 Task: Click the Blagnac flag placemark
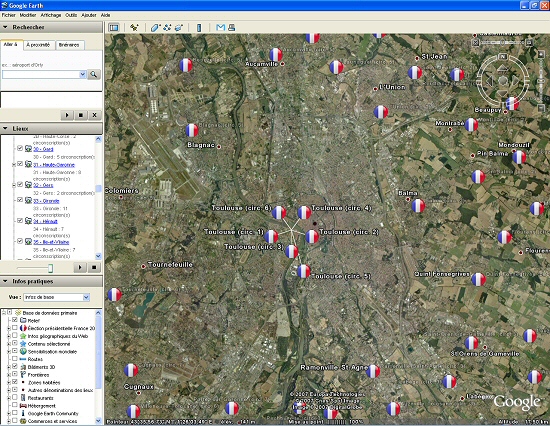192,130
